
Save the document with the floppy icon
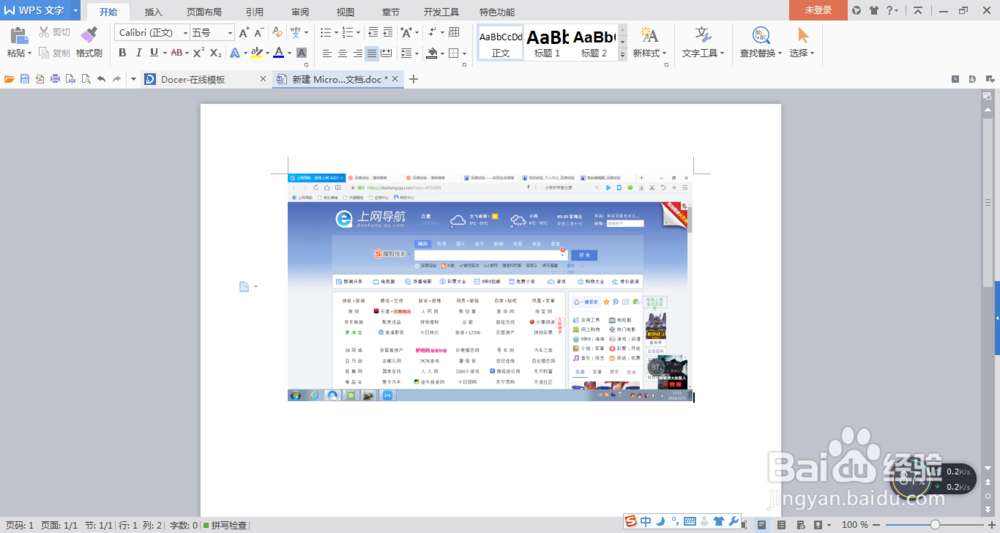(24, 79)
